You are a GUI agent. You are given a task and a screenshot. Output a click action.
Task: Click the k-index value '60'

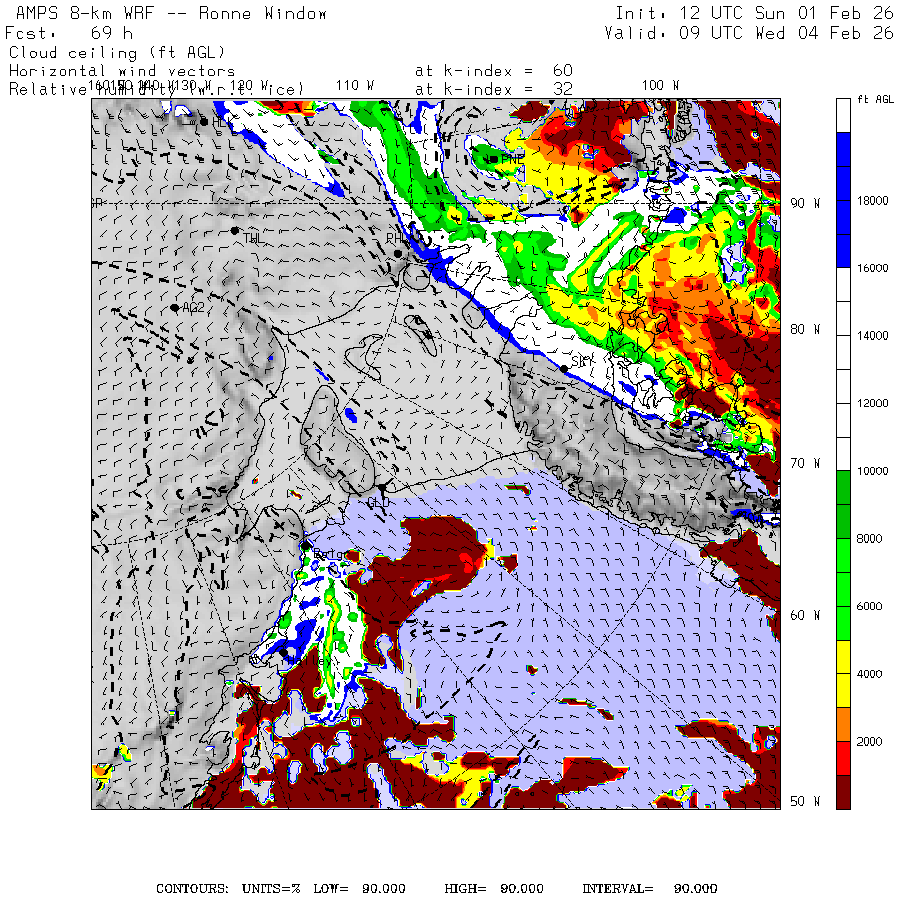tap(562, 71)
